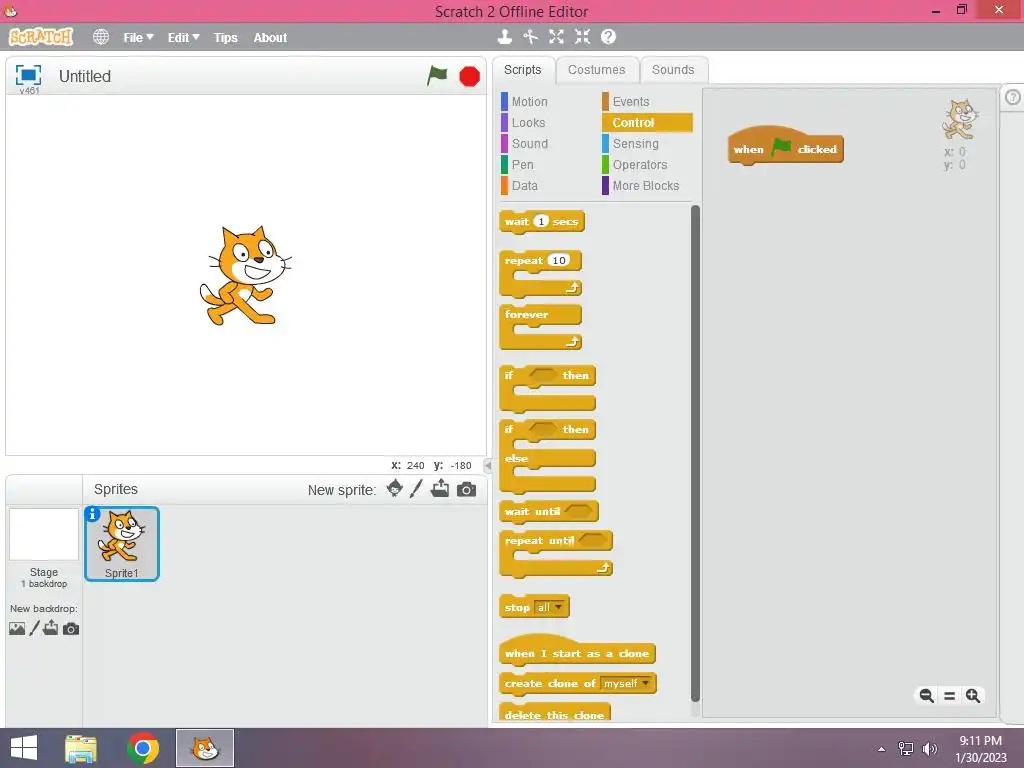
Task: Select the Operators block category
Action: coord(639,165)
